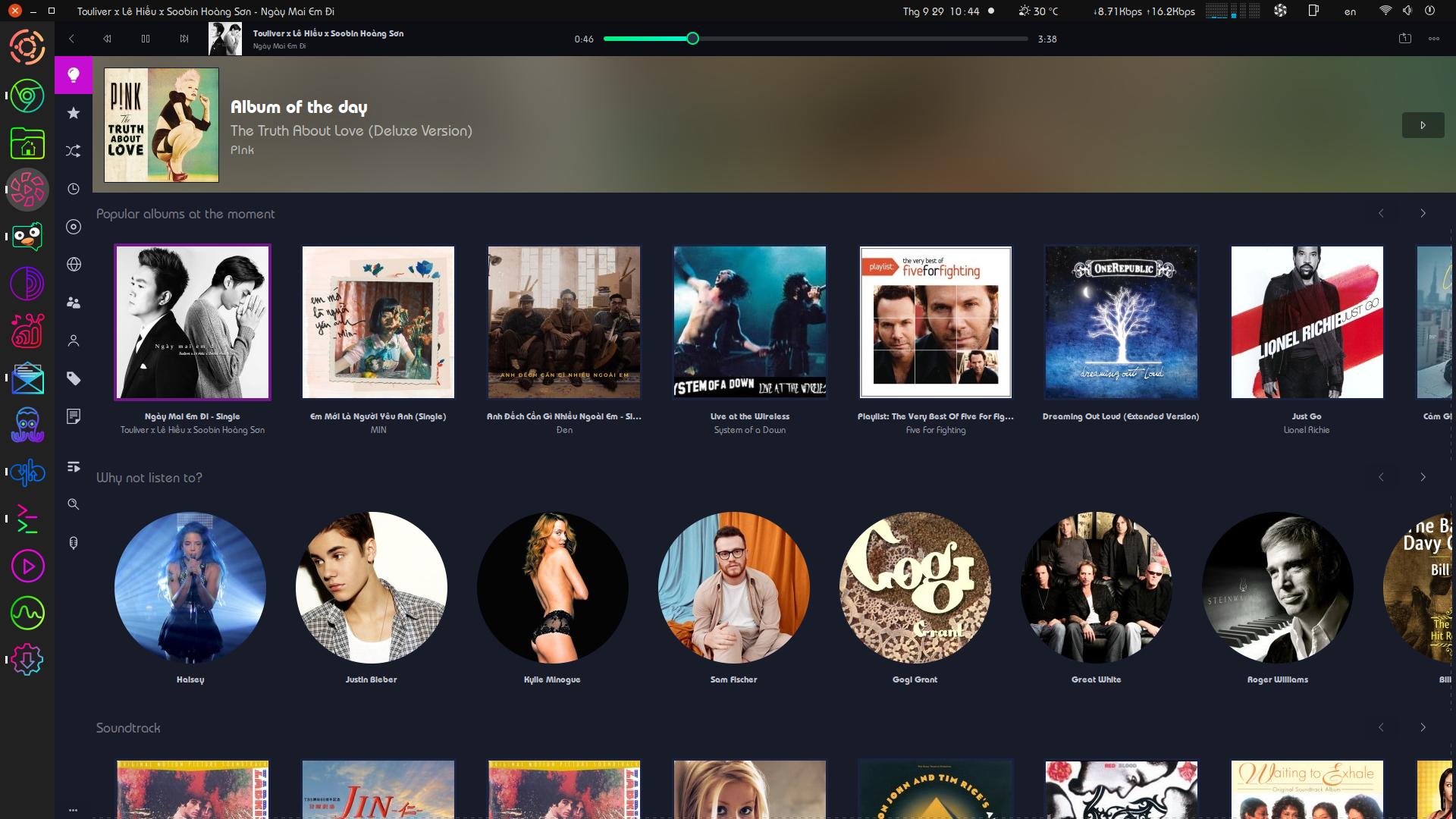Screen dimensions: 1456x819
Task: Open the 'en' keyboard layout indicator
Action: [1350, 11]
